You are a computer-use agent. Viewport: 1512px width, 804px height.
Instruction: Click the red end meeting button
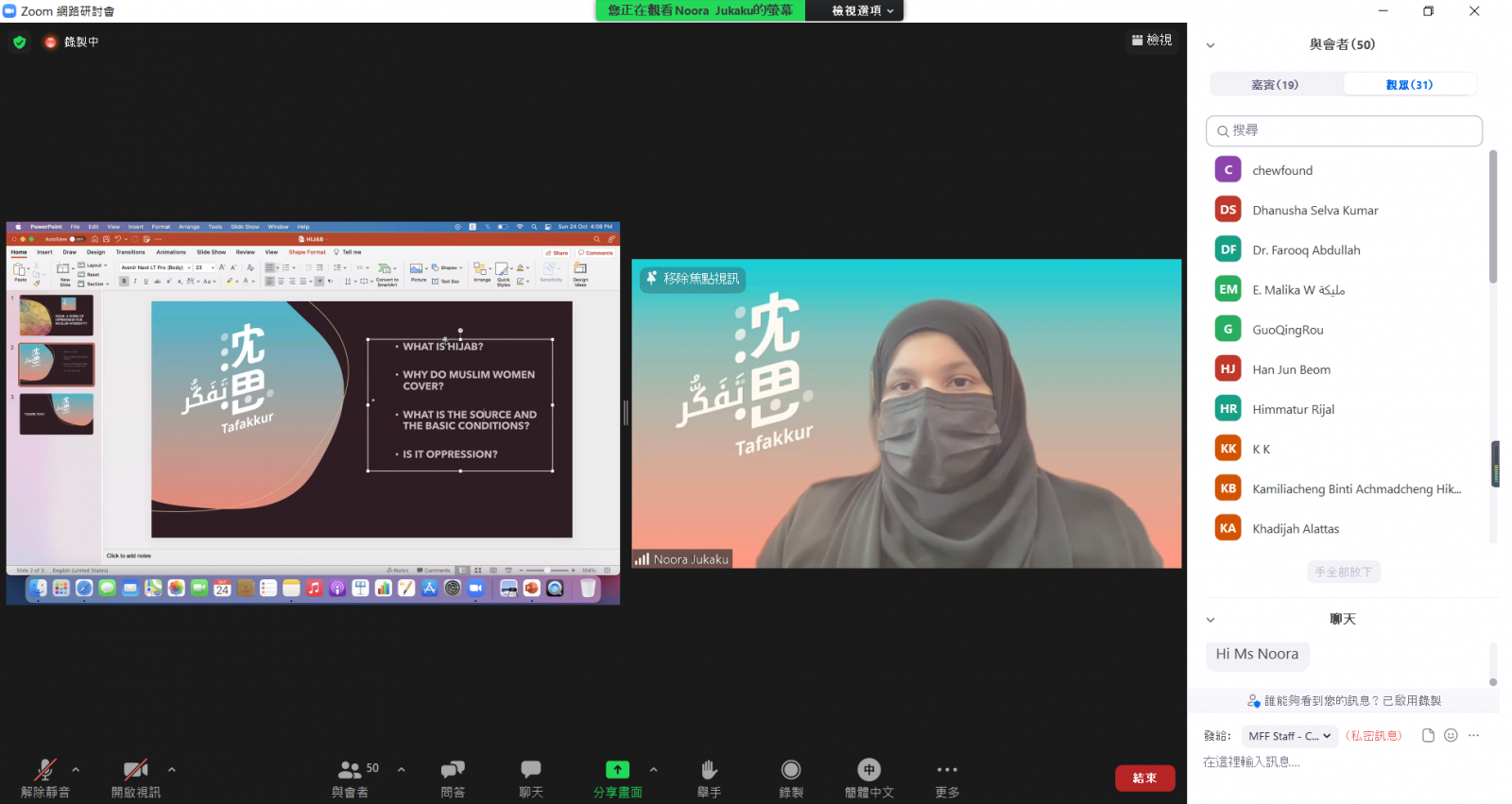(1144, 778)
